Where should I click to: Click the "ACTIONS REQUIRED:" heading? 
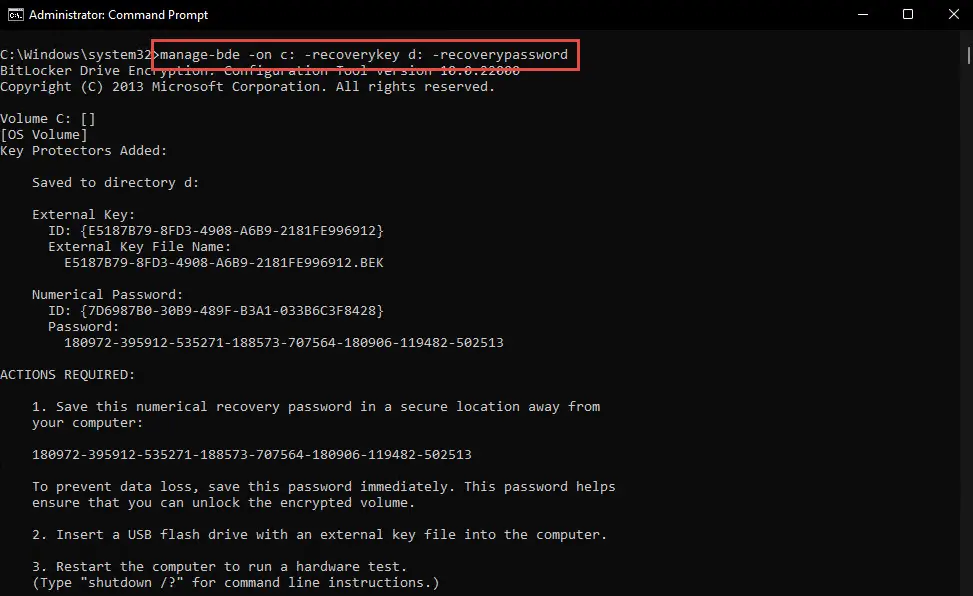[66, 375]
